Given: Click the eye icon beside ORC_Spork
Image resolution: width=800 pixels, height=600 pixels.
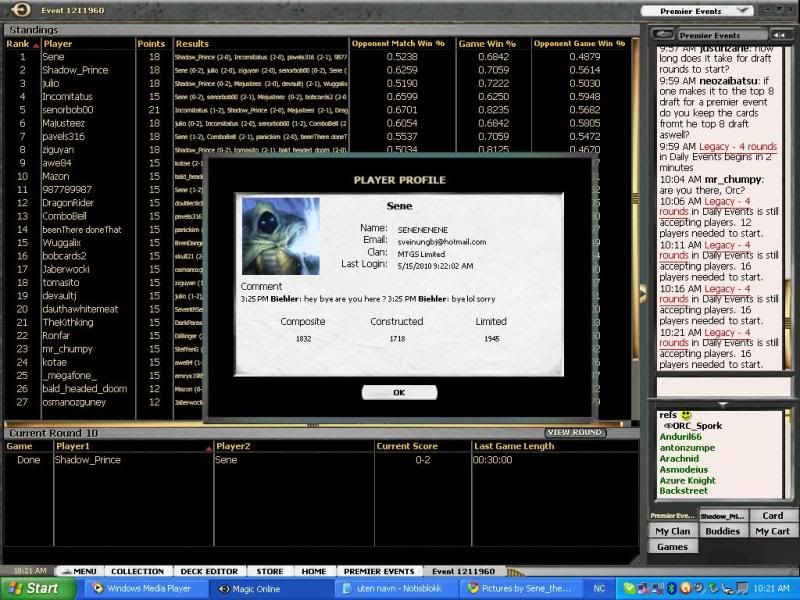Looking at the screenshot, I should pyautogui.click(x=667, y=426).
